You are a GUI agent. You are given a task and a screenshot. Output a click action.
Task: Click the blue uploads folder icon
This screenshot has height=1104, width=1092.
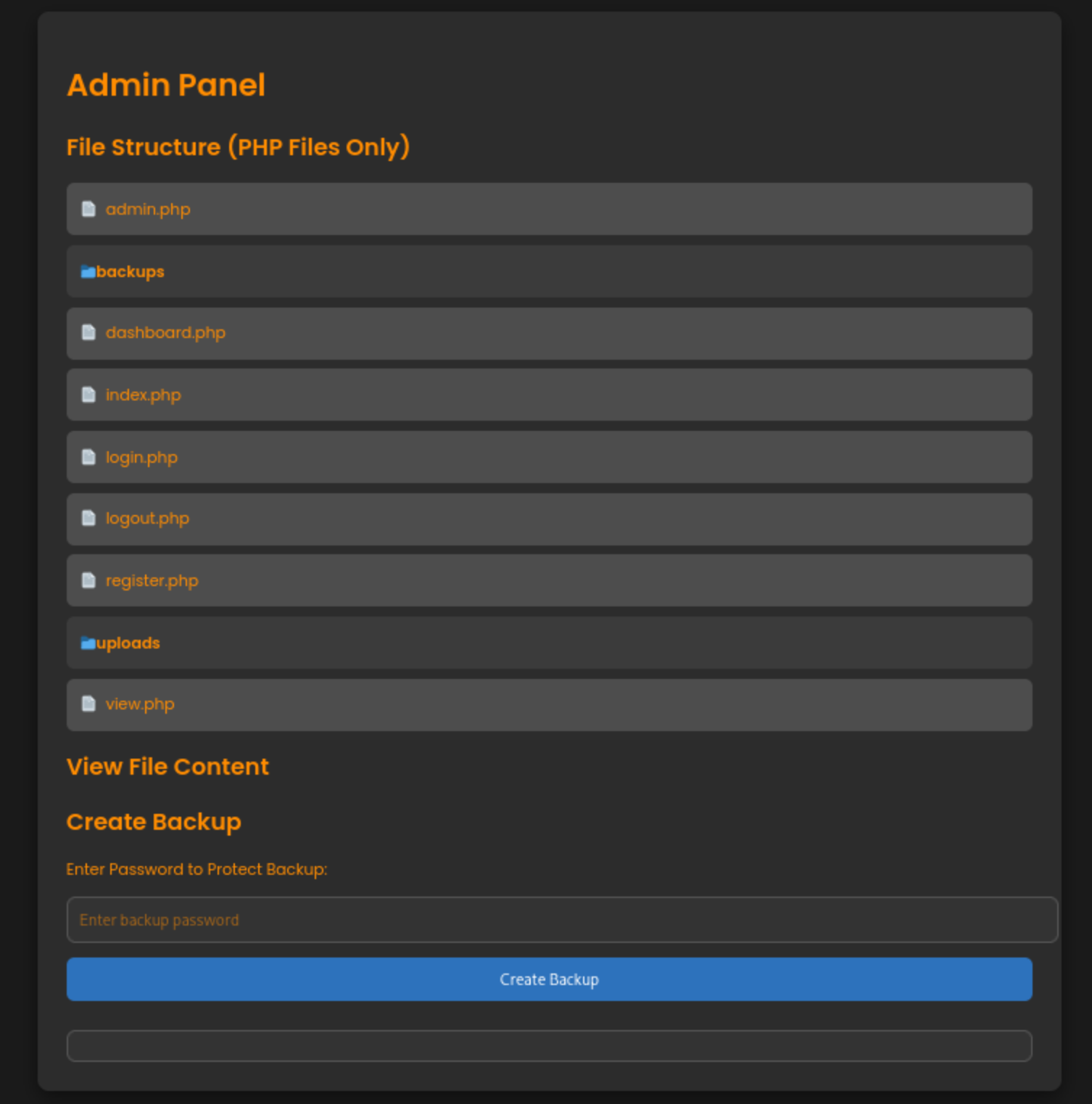click(88, 643)
